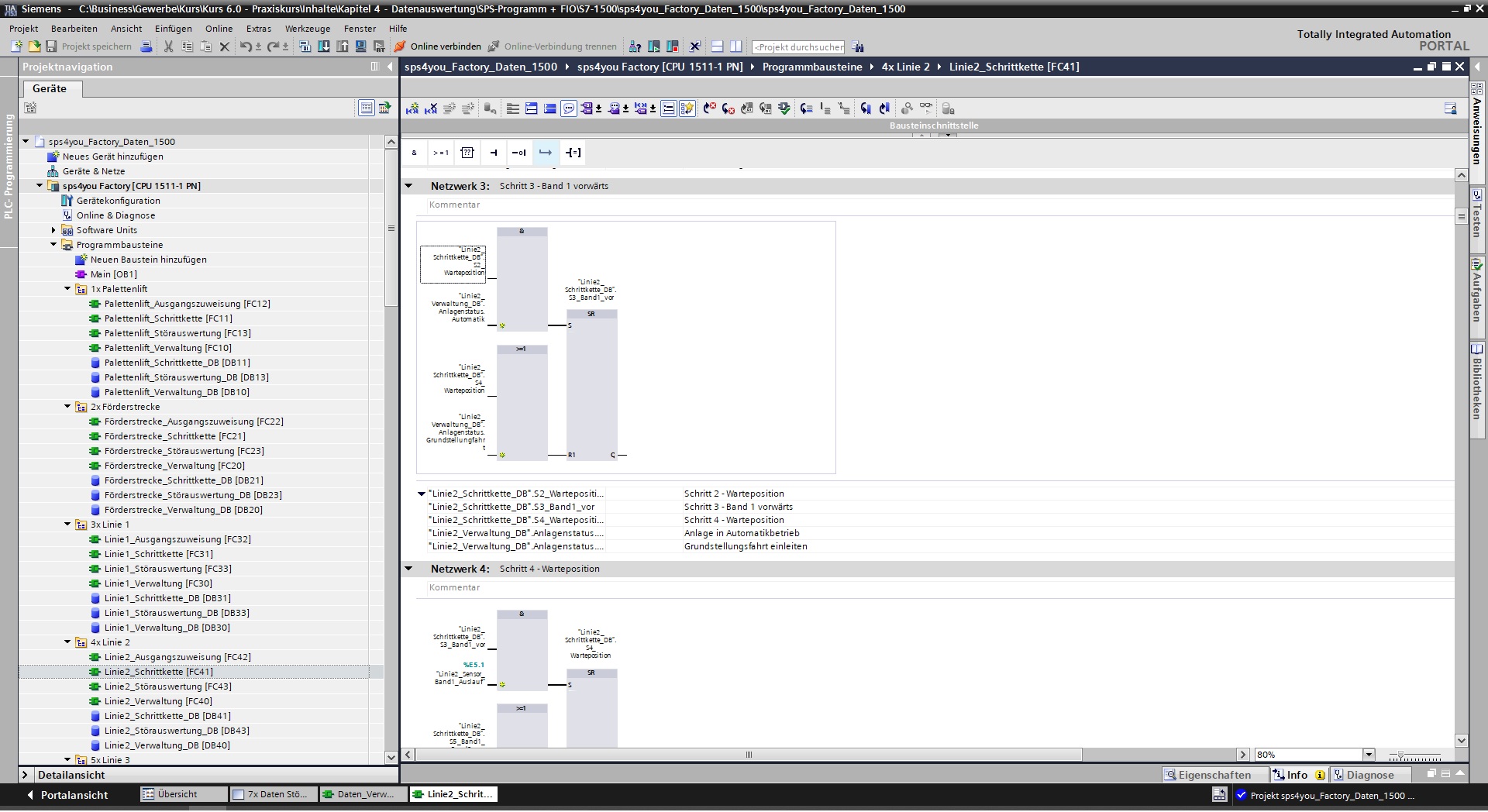Undo last action via toolbar arrow
Image resolution: width=1488 pixels, height=812 pixels.
pyautogui.click(x=246, y=46)
